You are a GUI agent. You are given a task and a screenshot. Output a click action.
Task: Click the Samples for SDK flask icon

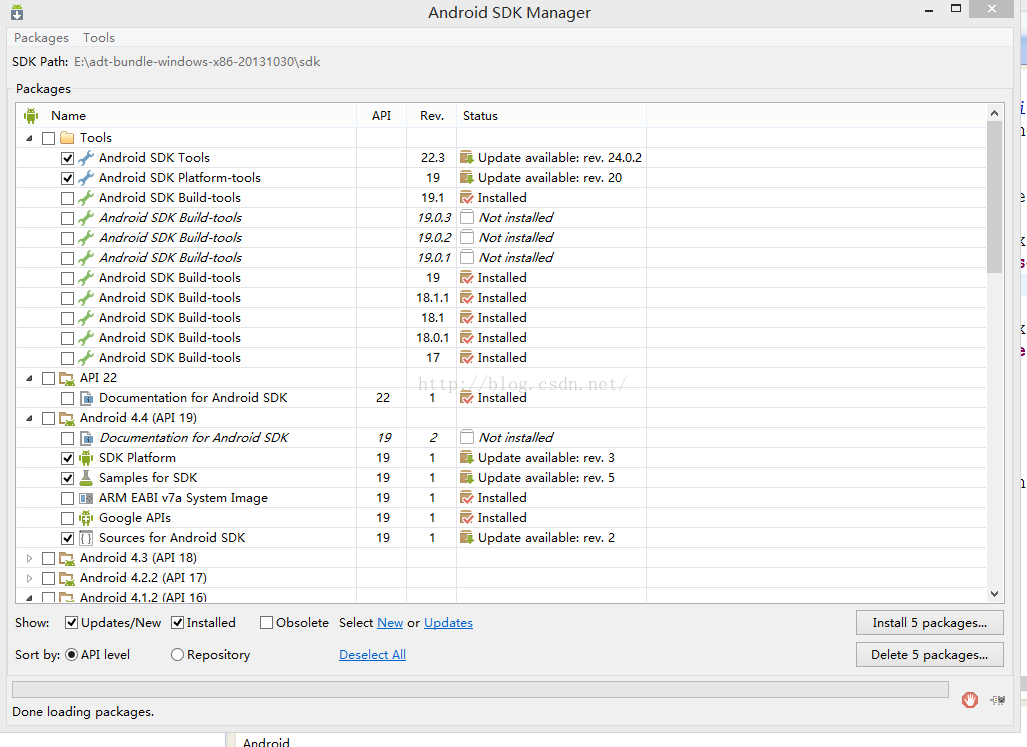pos(86,478)
